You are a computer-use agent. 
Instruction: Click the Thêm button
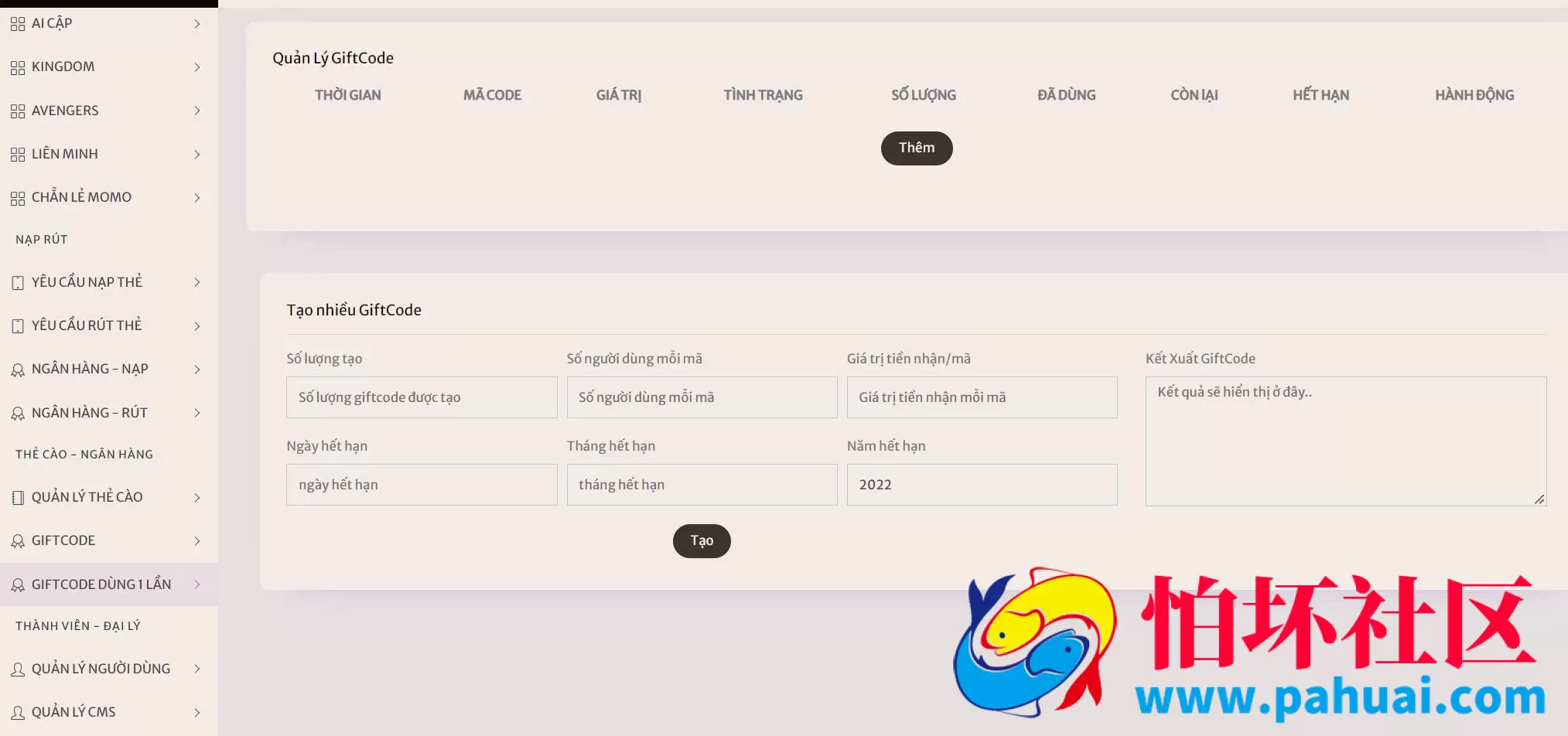(x=917, y=148)
